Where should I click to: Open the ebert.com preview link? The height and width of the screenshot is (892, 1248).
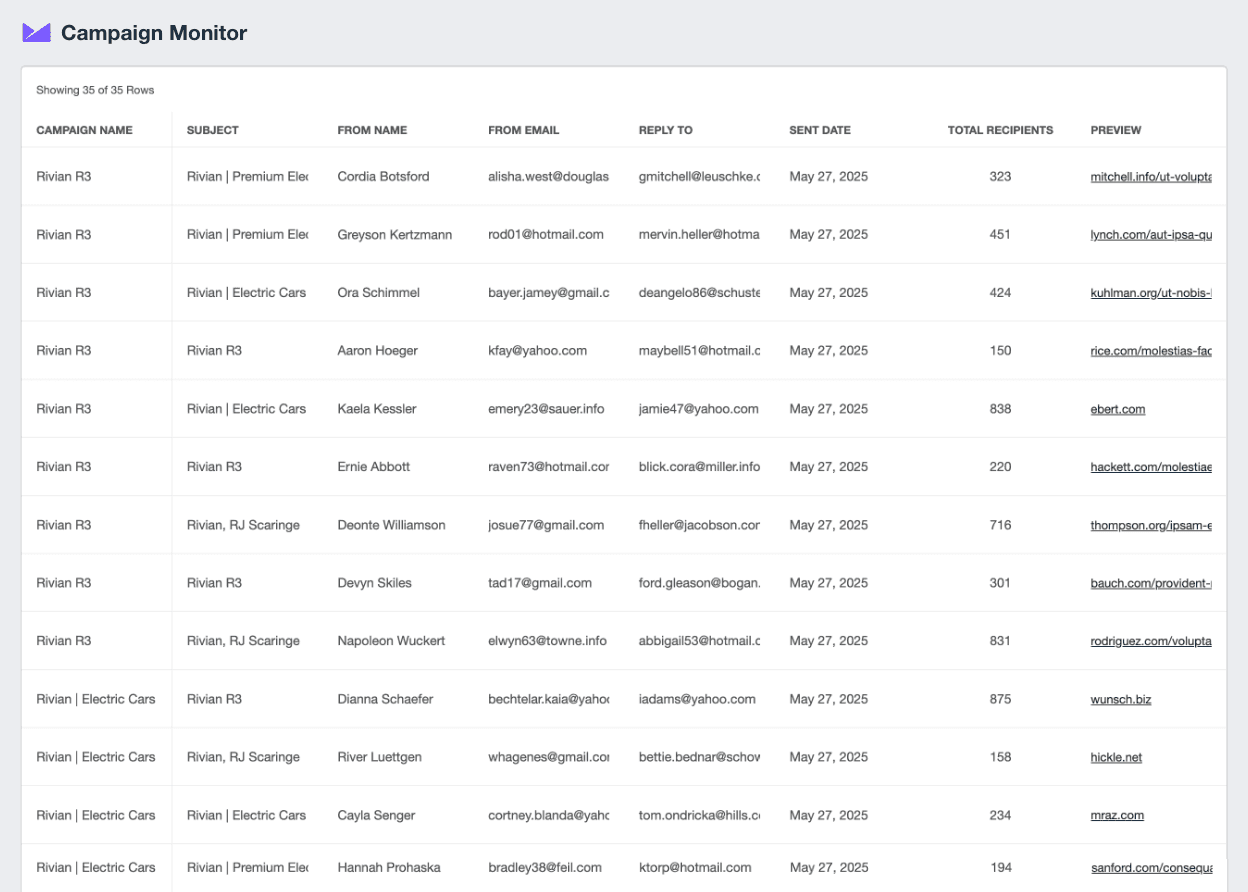[1117, 408]
